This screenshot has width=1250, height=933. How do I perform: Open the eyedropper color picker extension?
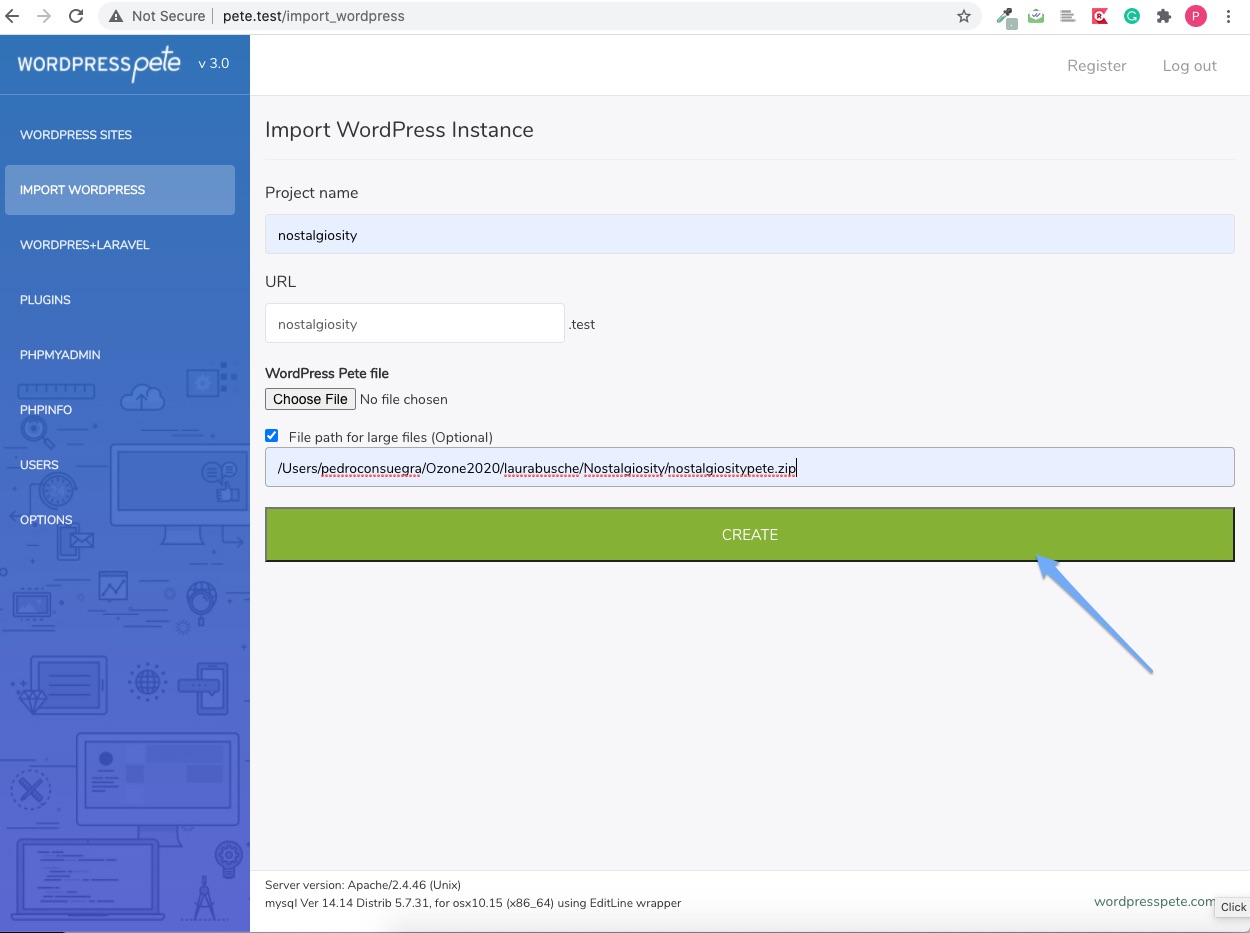[1005, 16]
